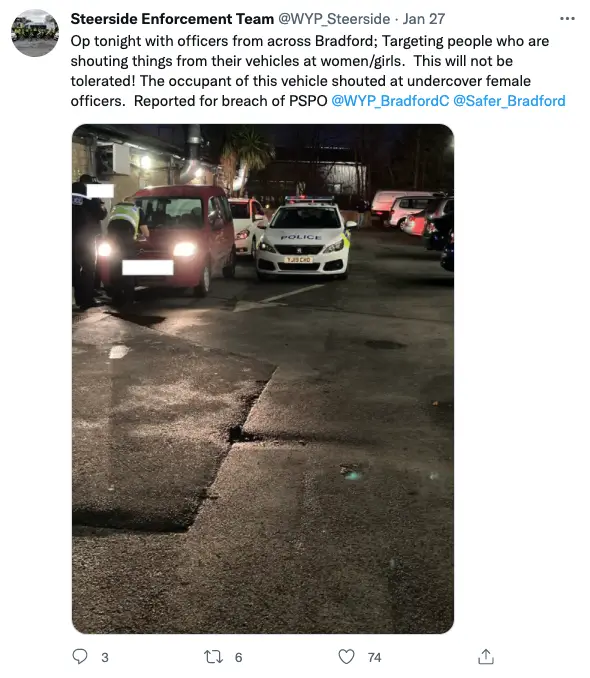Click the hi-vis officer in the photo
Screen dimensions: 590x678
(x=125, y=223)
